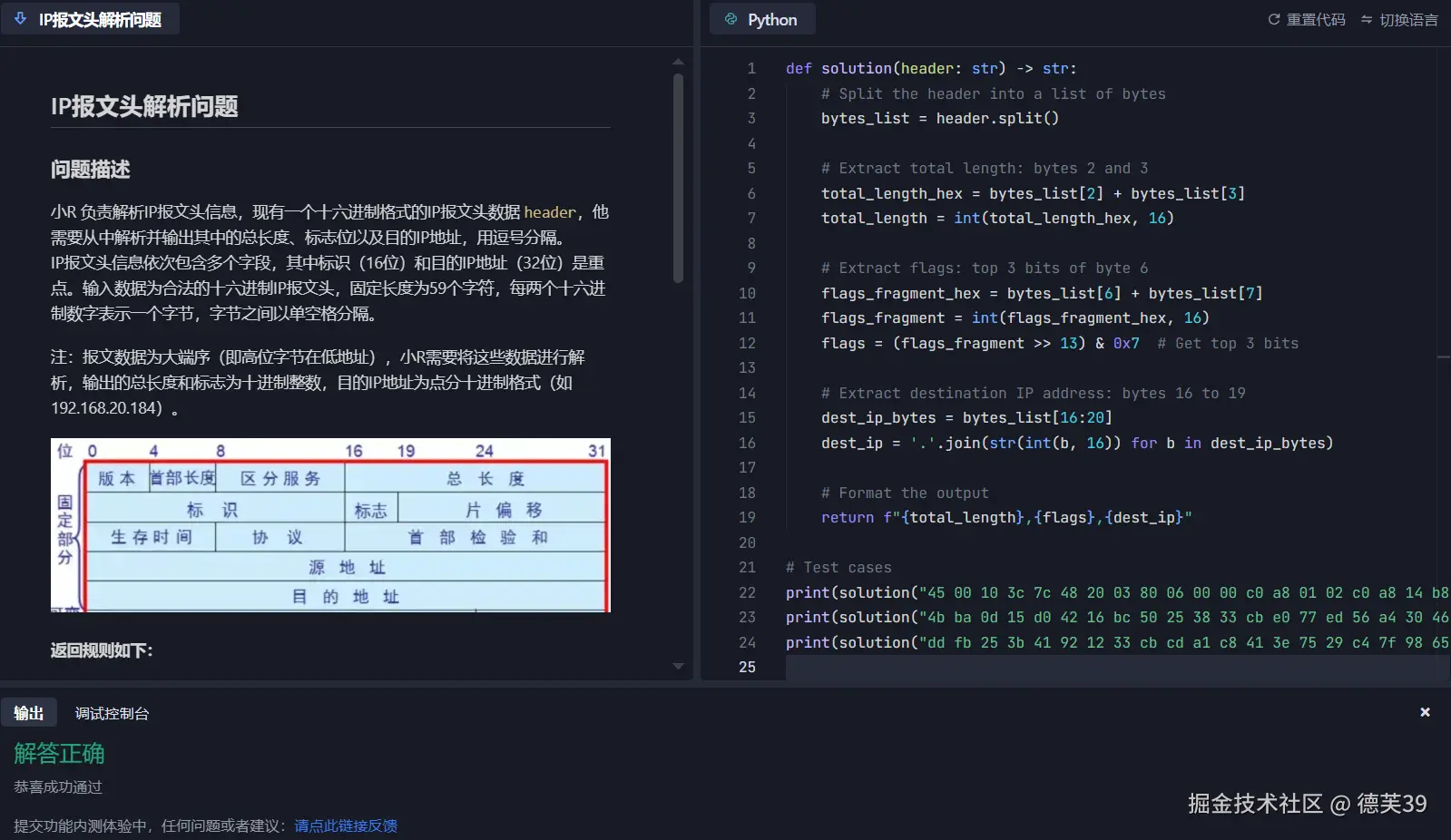
Task: Click the 重置代码 reset icon
Action: (x=1274, y=19)
